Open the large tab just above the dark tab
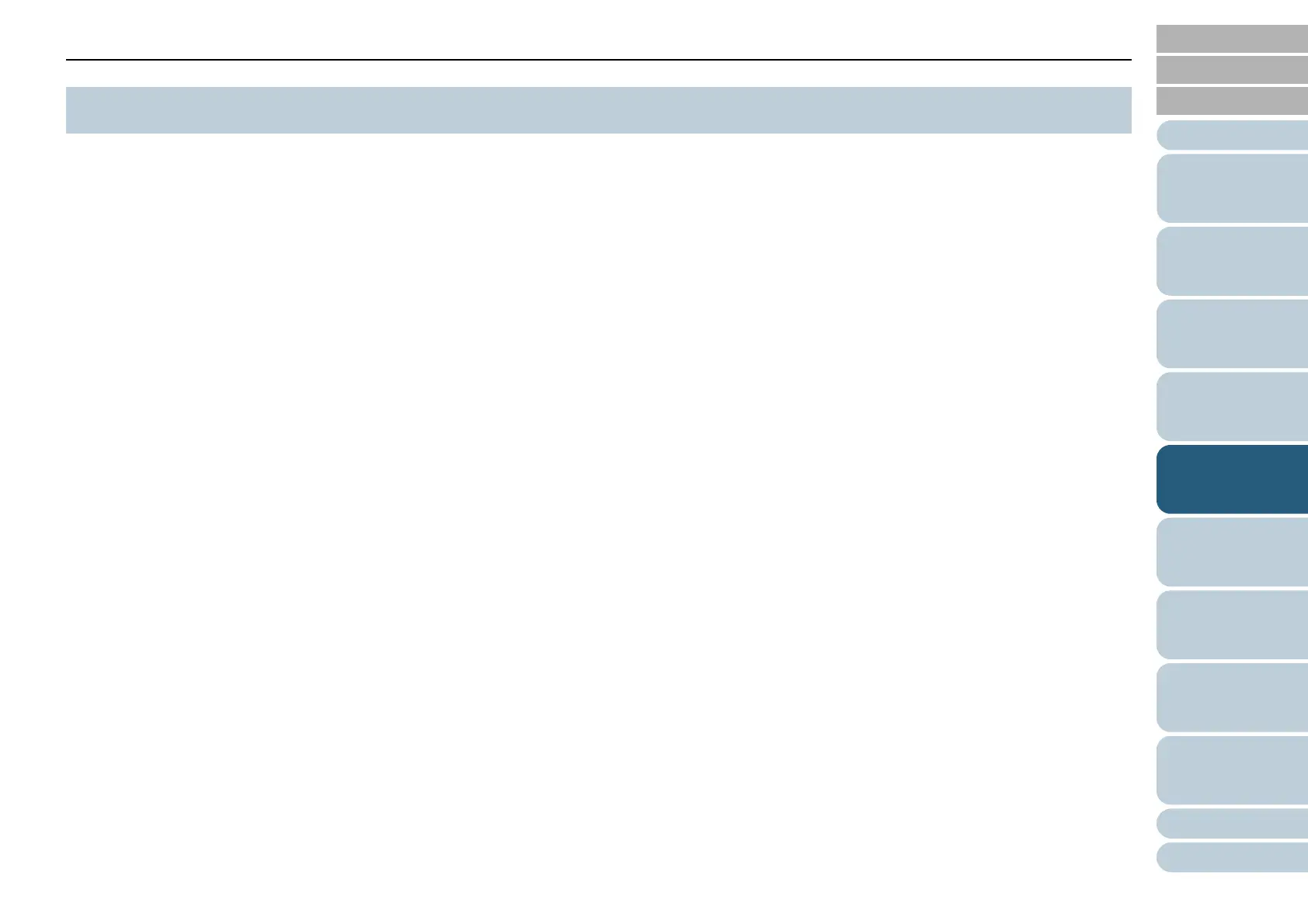Screen dimensions: 1308x924 click(1232, 407)
